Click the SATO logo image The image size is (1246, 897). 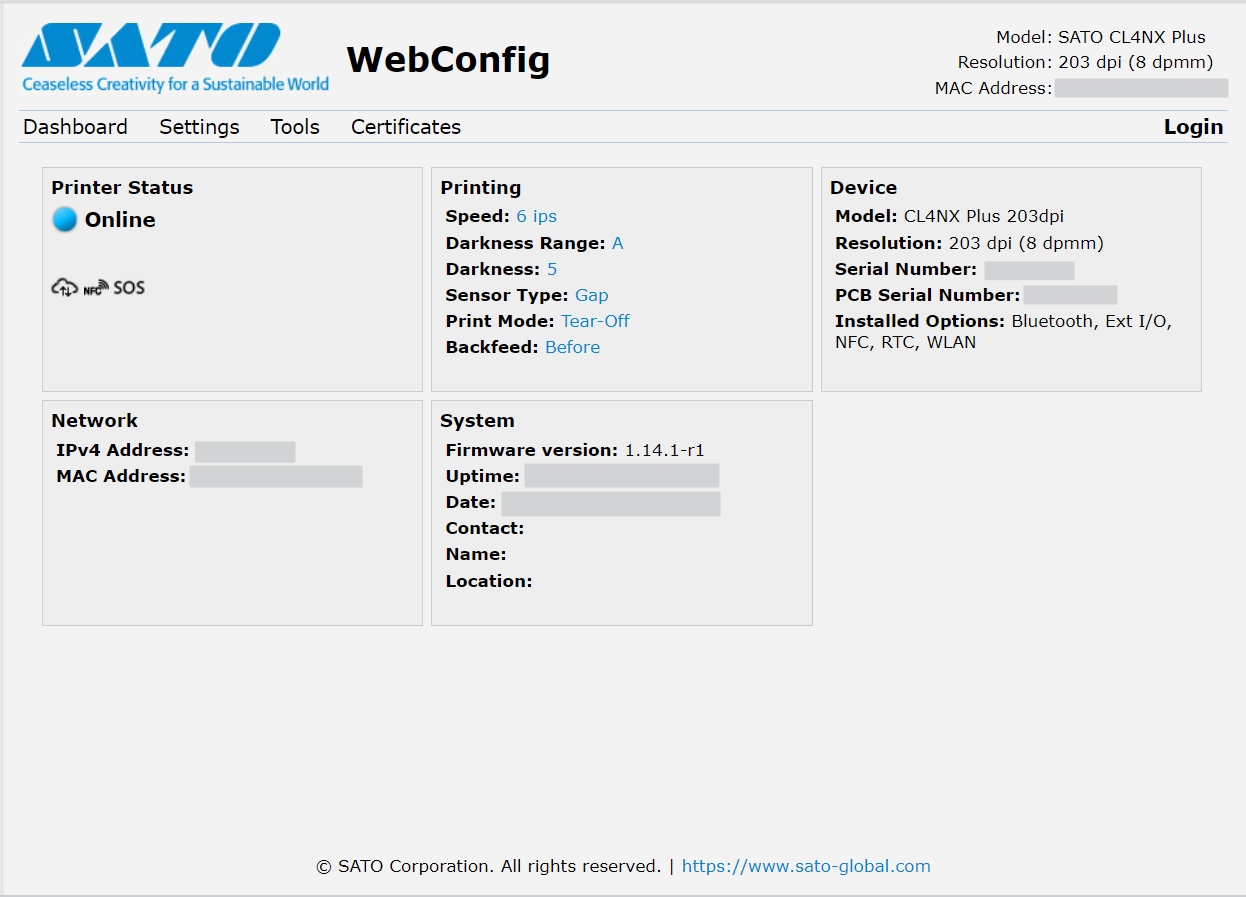[x=175, y=58]
